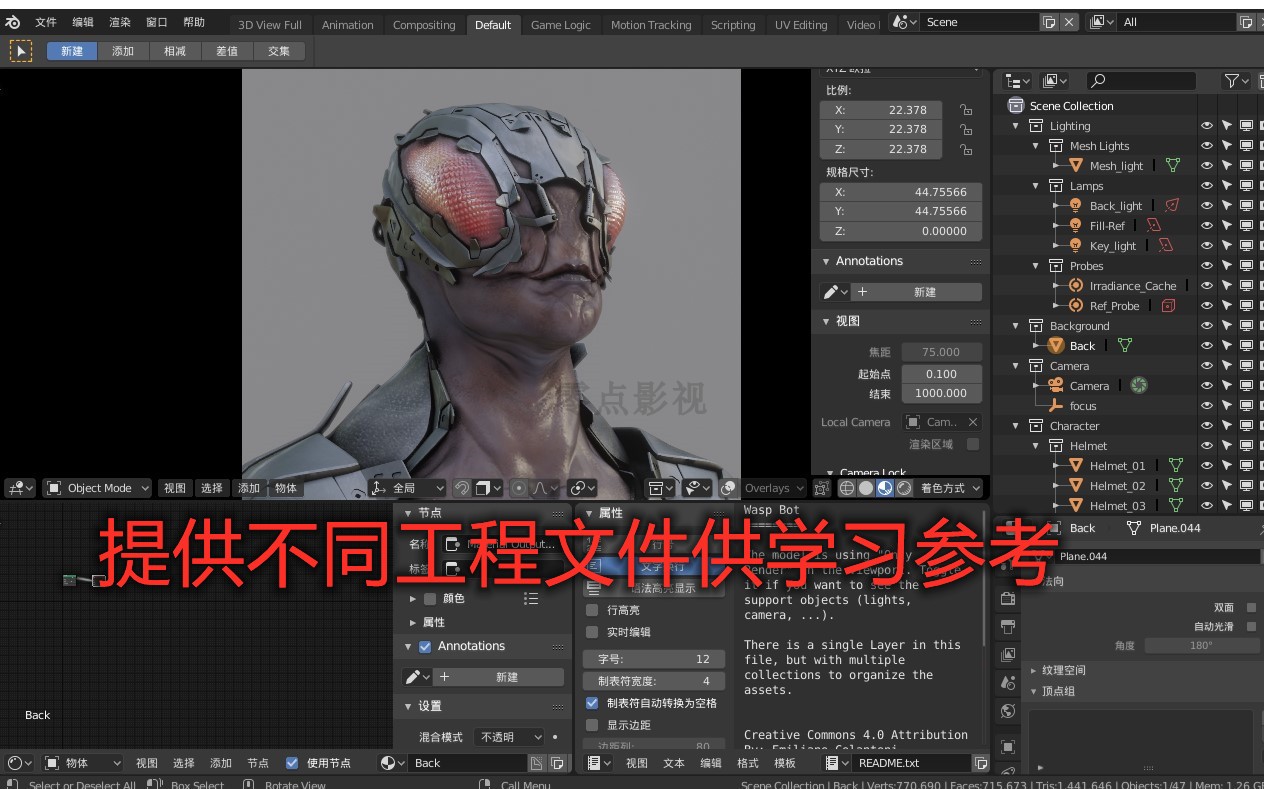
Task: Click the 字号 font size slider
Action: (654, 659)
